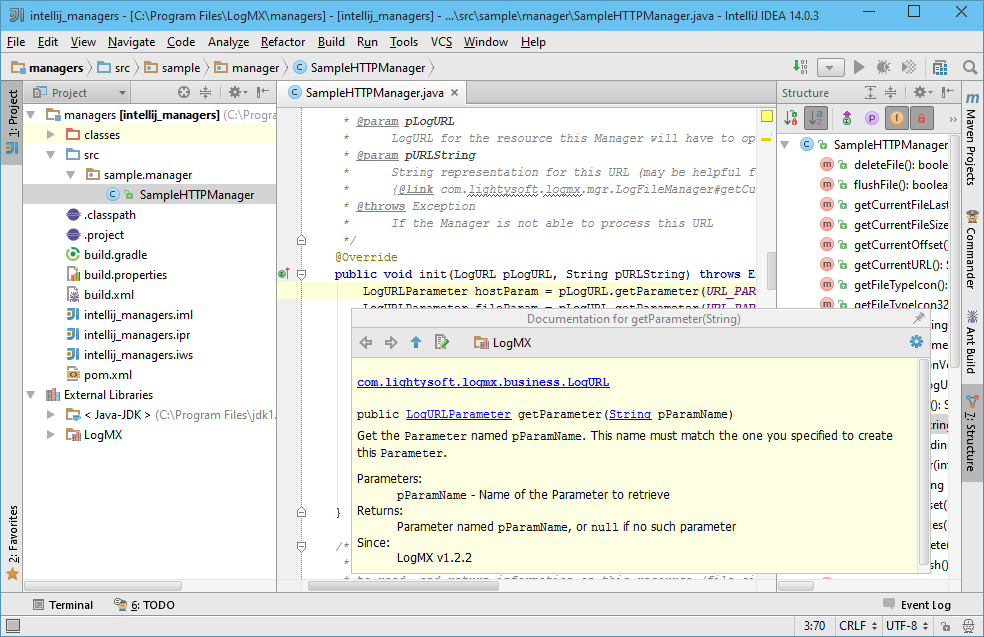Click the Debug bug icon
The image size is (984, 637).
(x=884, y=67)
